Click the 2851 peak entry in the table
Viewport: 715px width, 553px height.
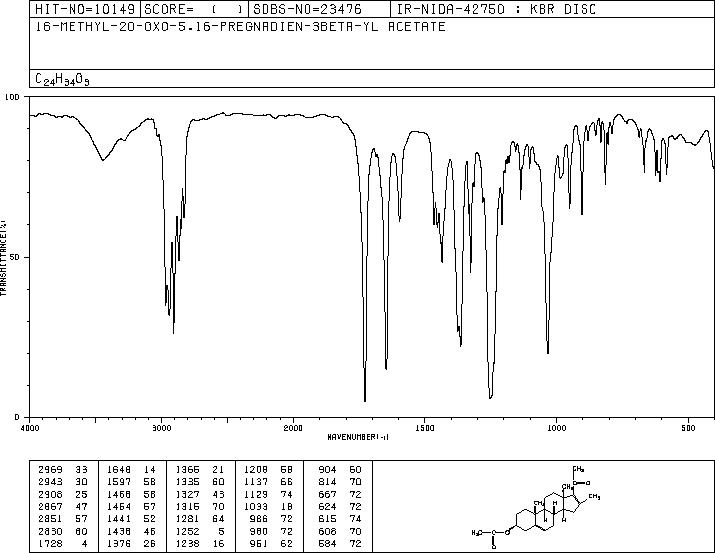click(x=63, y=519)
